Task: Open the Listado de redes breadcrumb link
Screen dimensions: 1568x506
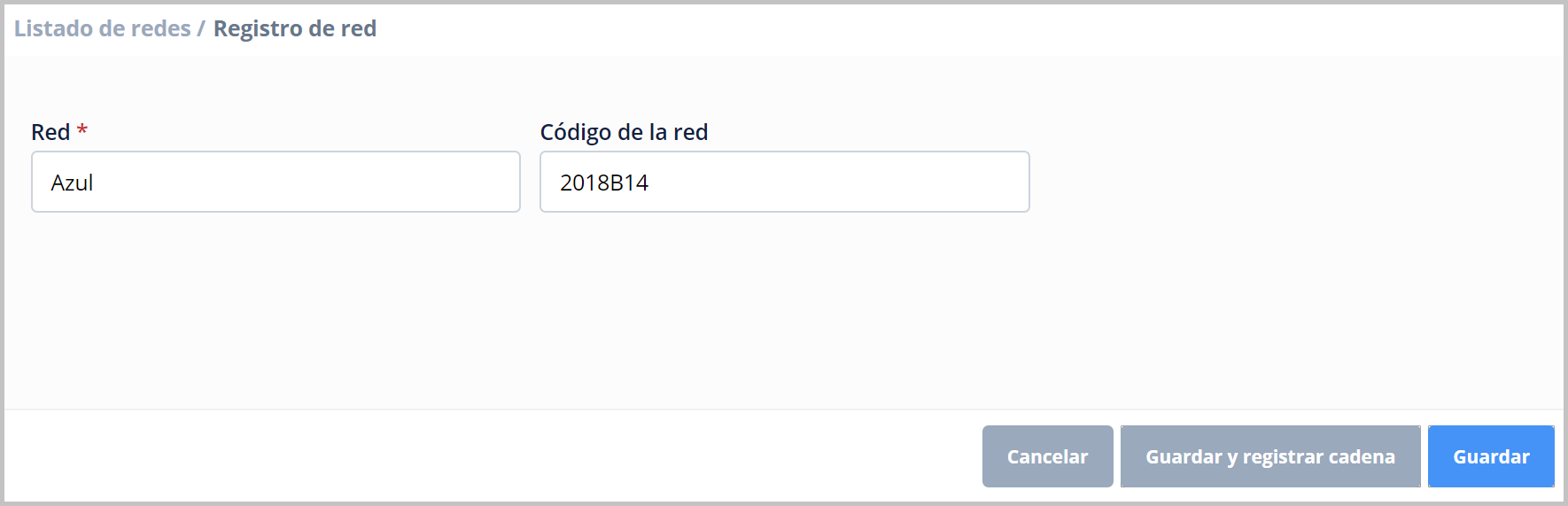Action: (x=102, y=29)
